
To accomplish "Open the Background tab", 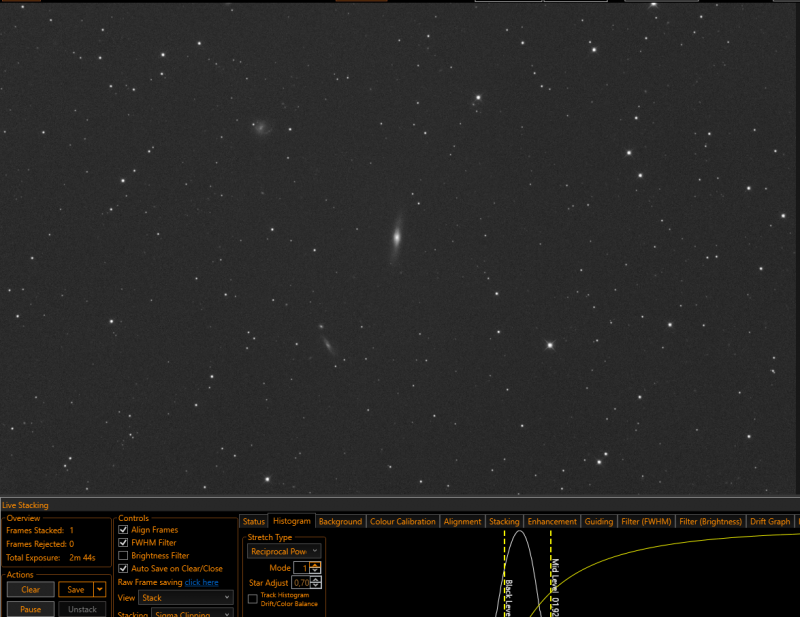I will tap(340, 522).
